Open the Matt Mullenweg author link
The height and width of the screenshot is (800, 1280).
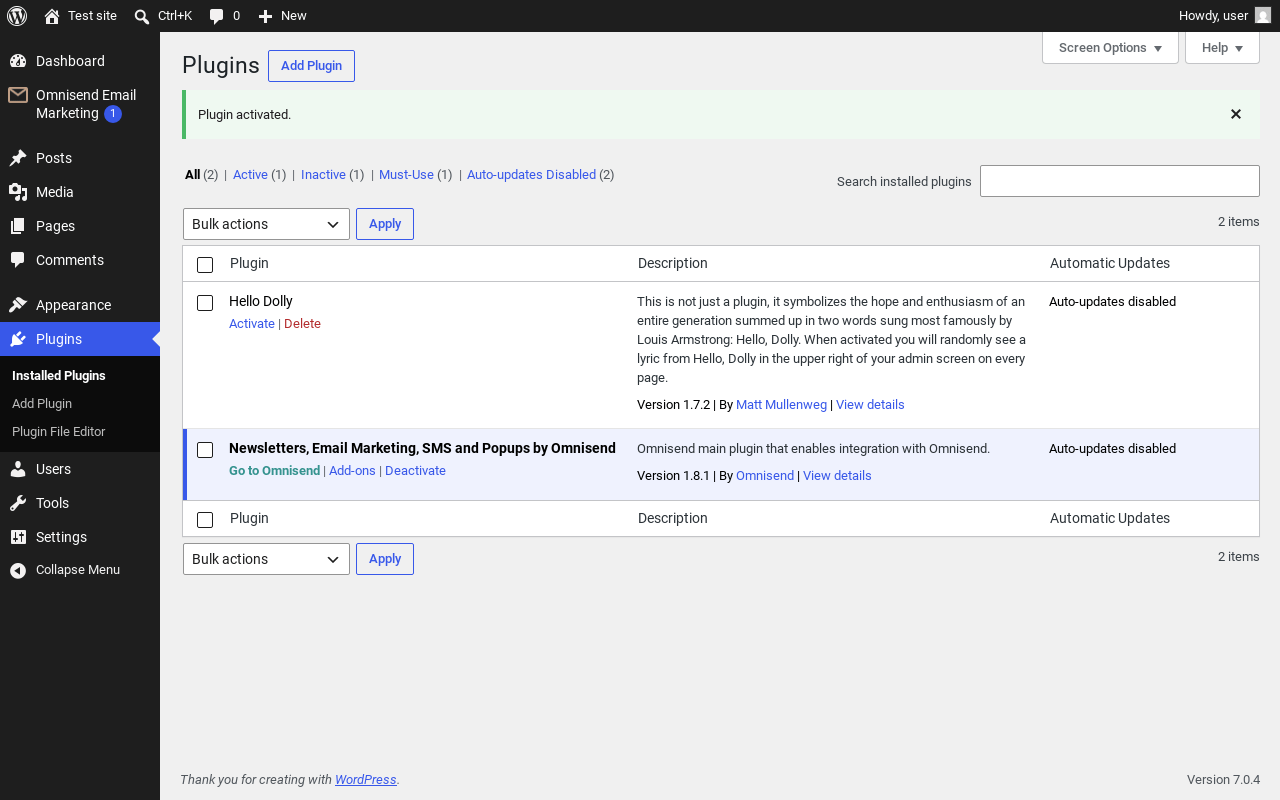pos(781,405)
